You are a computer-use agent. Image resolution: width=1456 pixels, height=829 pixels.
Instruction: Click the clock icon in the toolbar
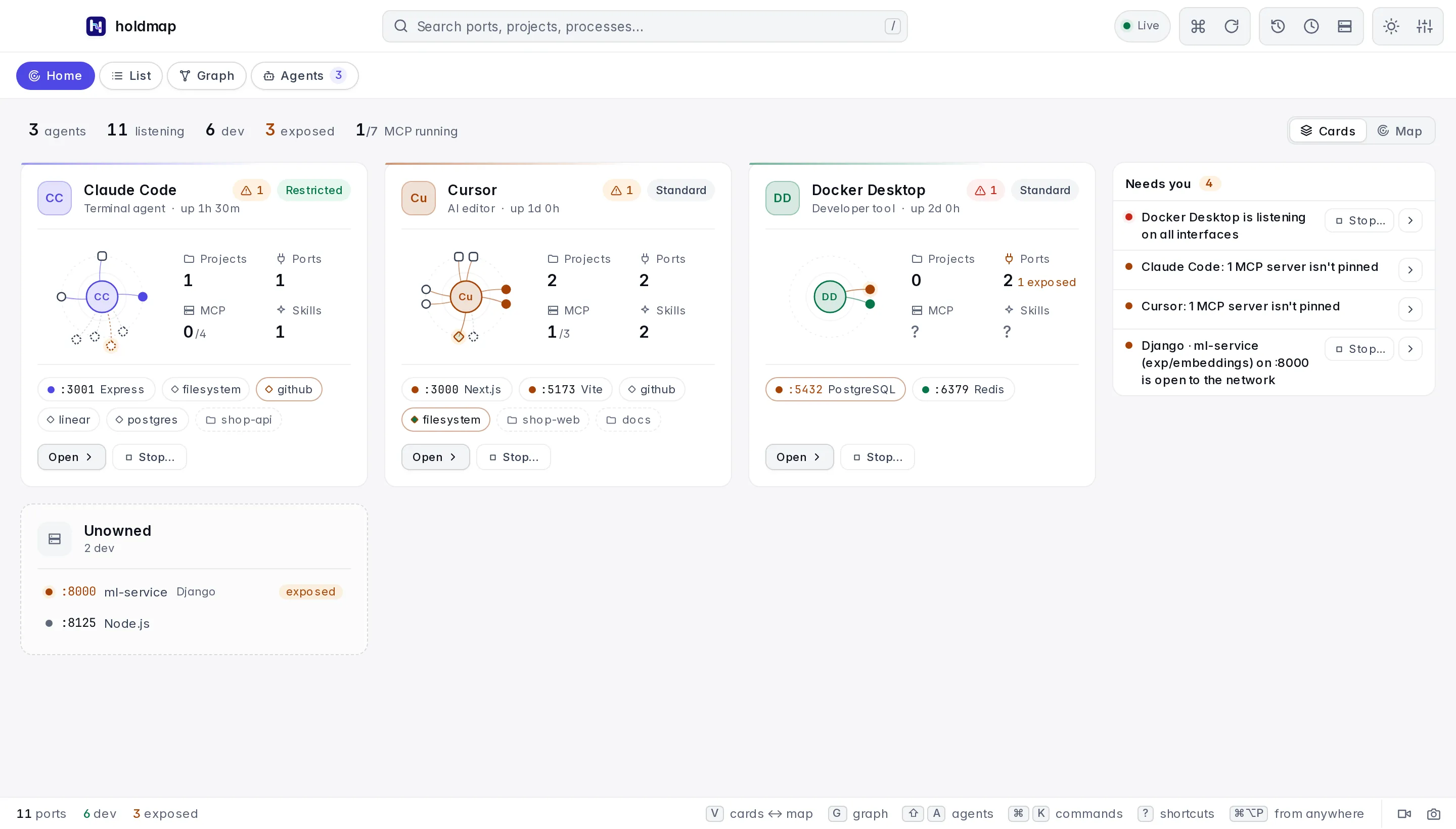point(1311,26)
